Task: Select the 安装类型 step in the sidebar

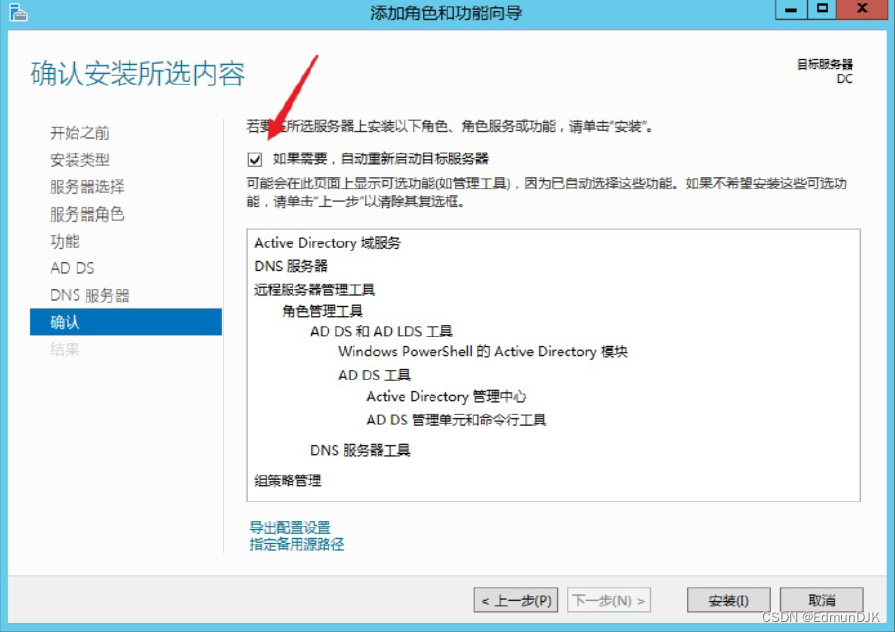Action: pos(80,159)
